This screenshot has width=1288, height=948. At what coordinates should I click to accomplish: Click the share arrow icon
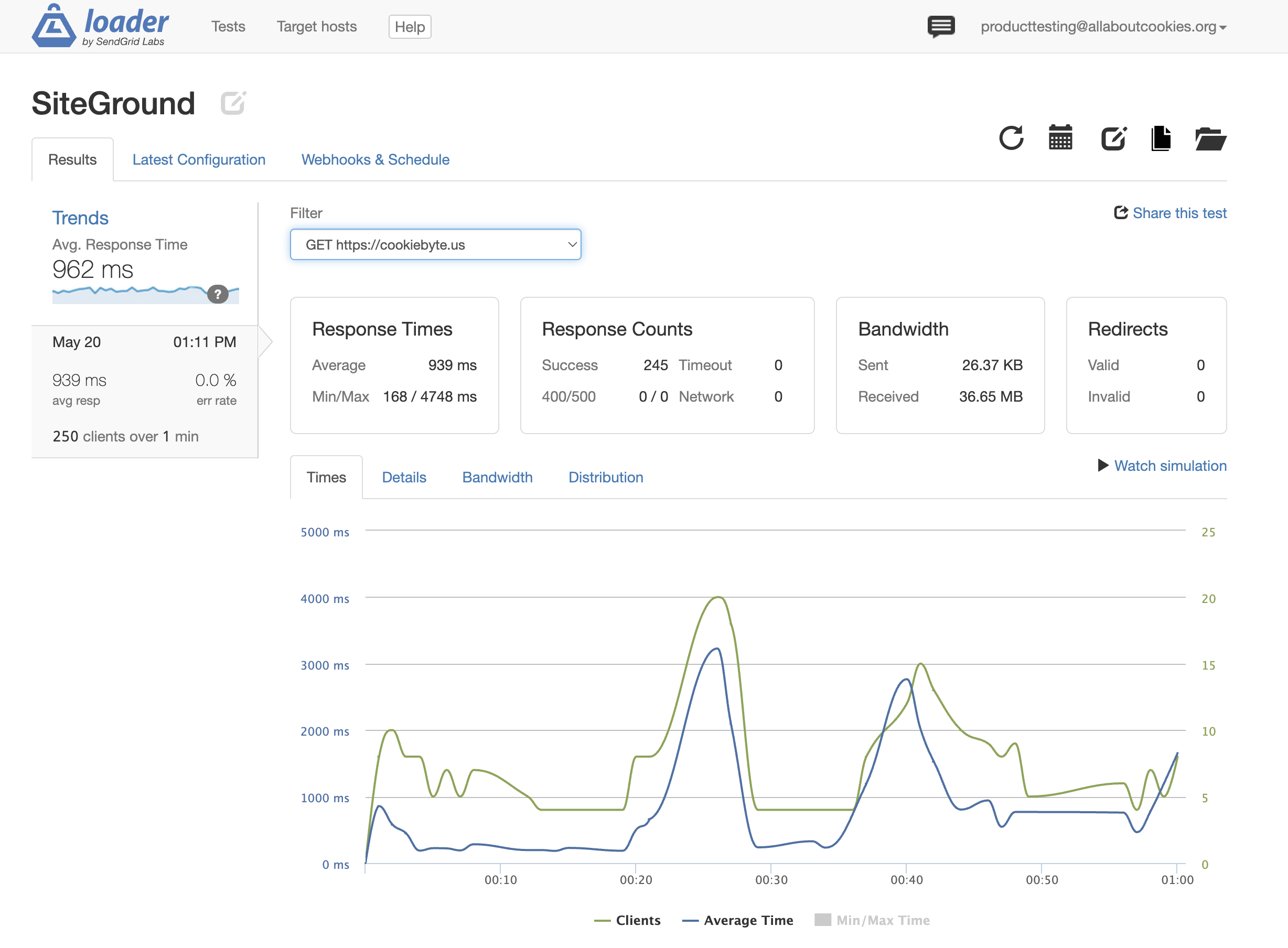(1120, 213)
